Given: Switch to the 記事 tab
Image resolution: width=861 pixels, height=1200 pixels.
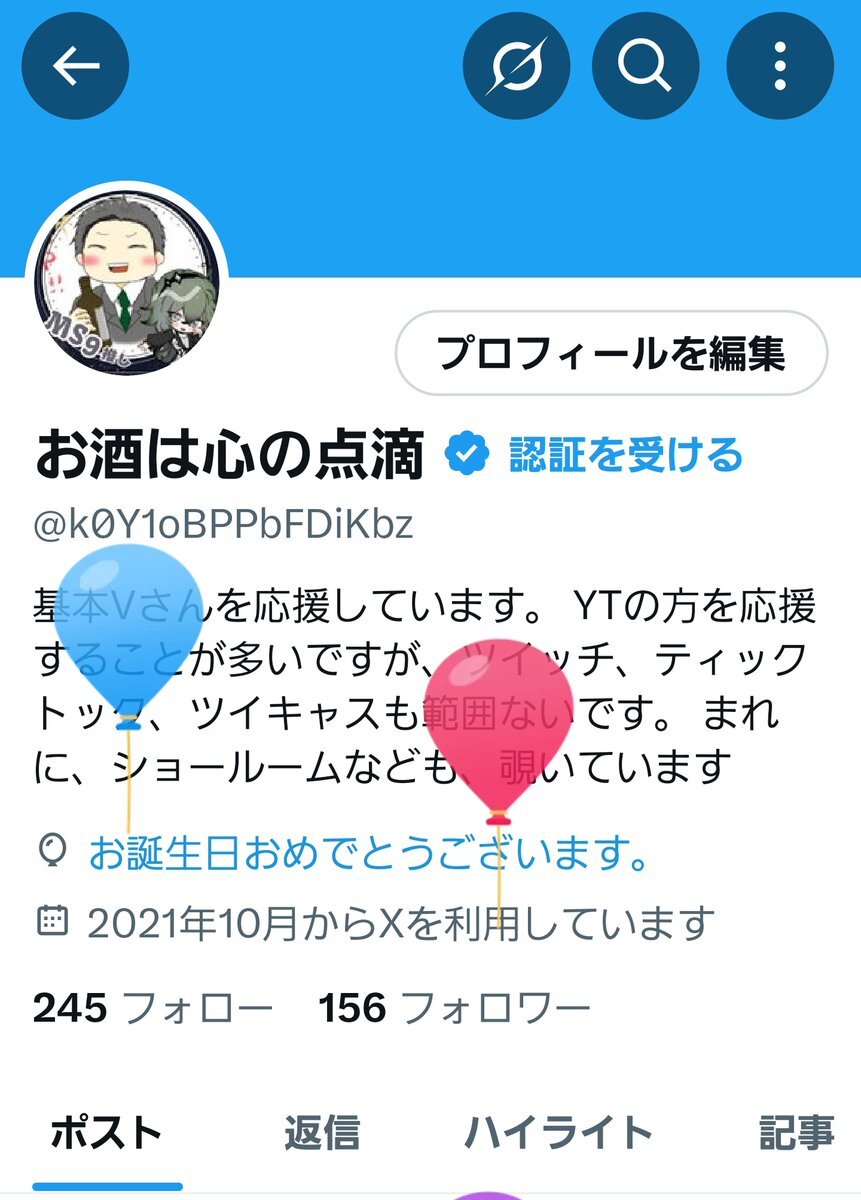Looking at the screenshot, I should pyautogui.click(x=797, y=1133).
